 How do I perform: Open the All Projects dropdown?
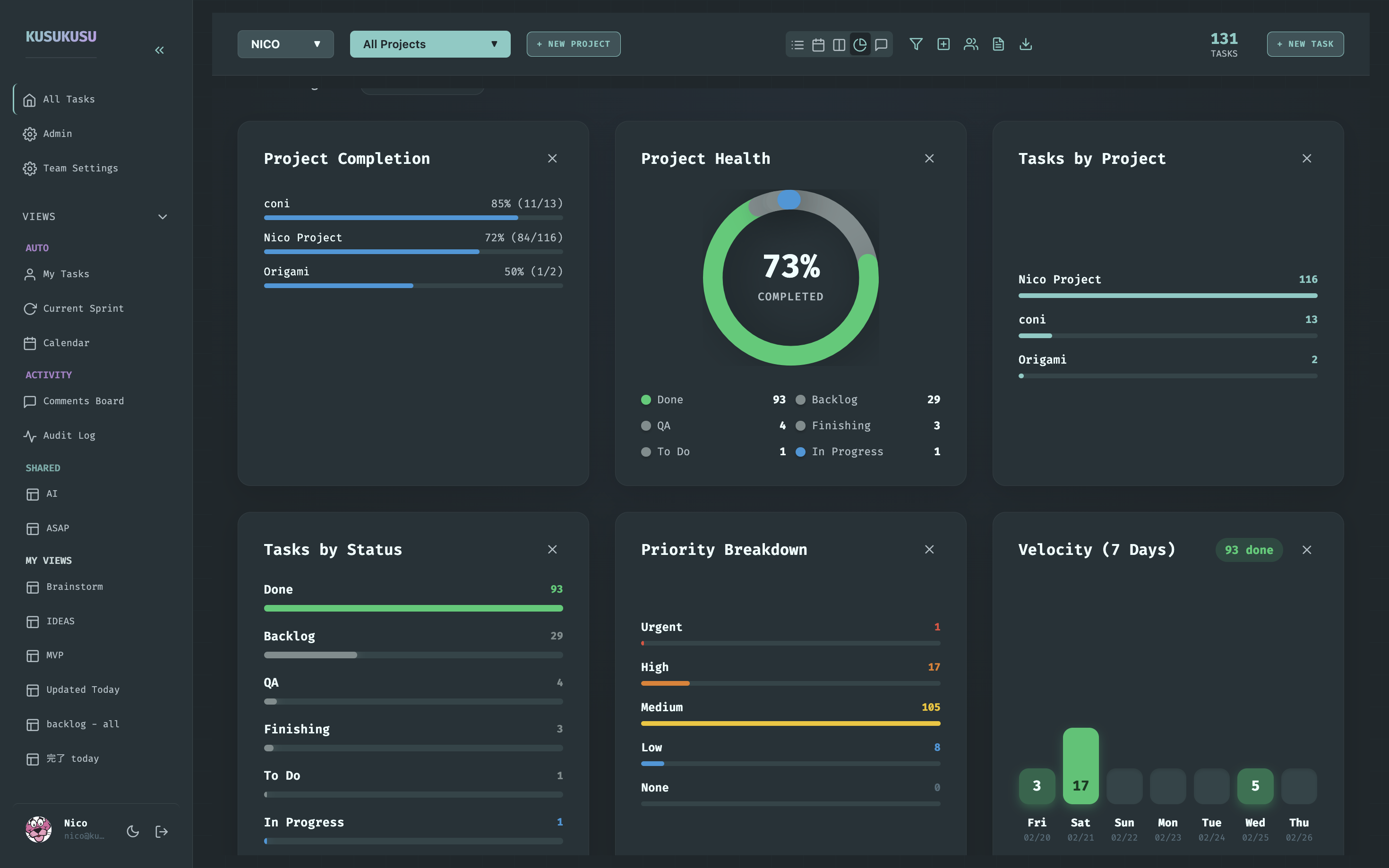429,43
